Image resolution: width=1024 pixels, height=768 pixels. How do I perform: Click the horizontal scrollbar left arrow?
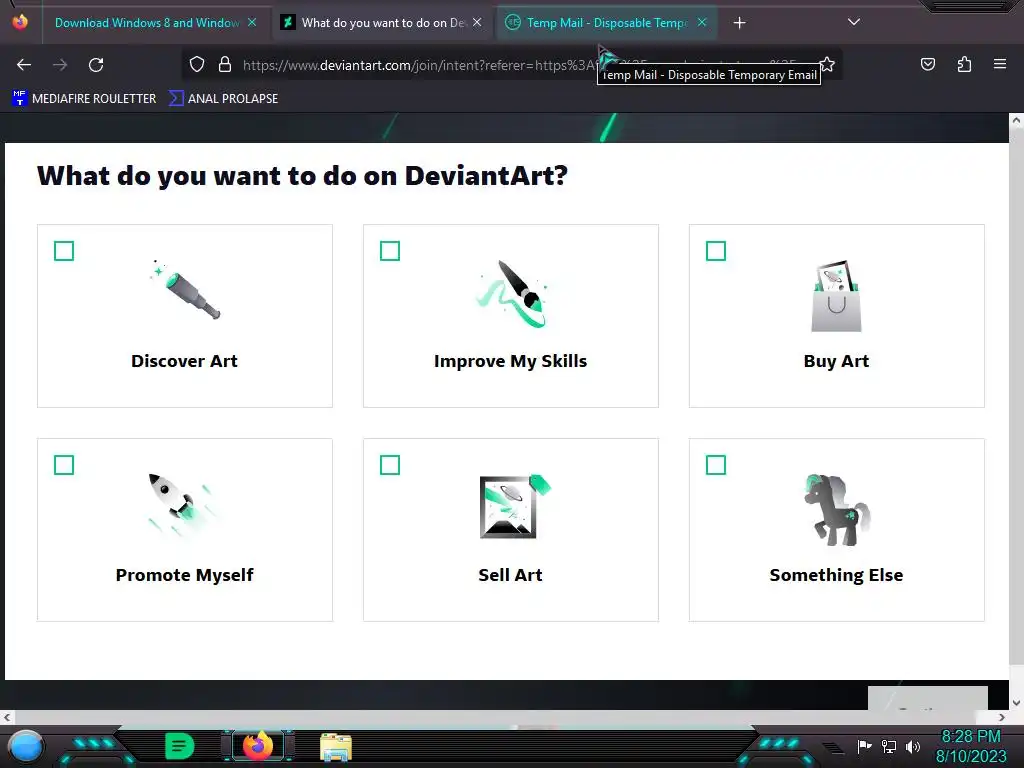tap(7, 717)
